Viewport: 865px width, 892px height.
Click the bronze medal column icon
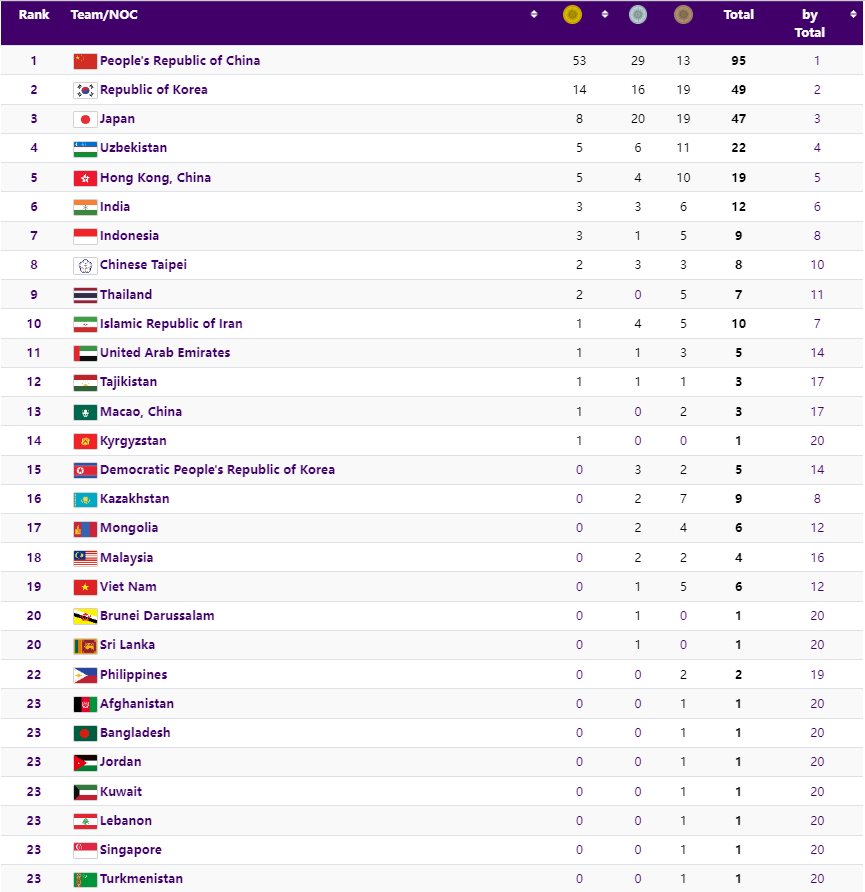(683, 15)
